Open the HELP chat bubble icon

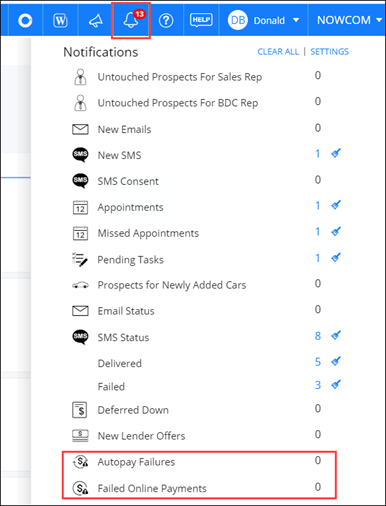click(x=201, y=20)
